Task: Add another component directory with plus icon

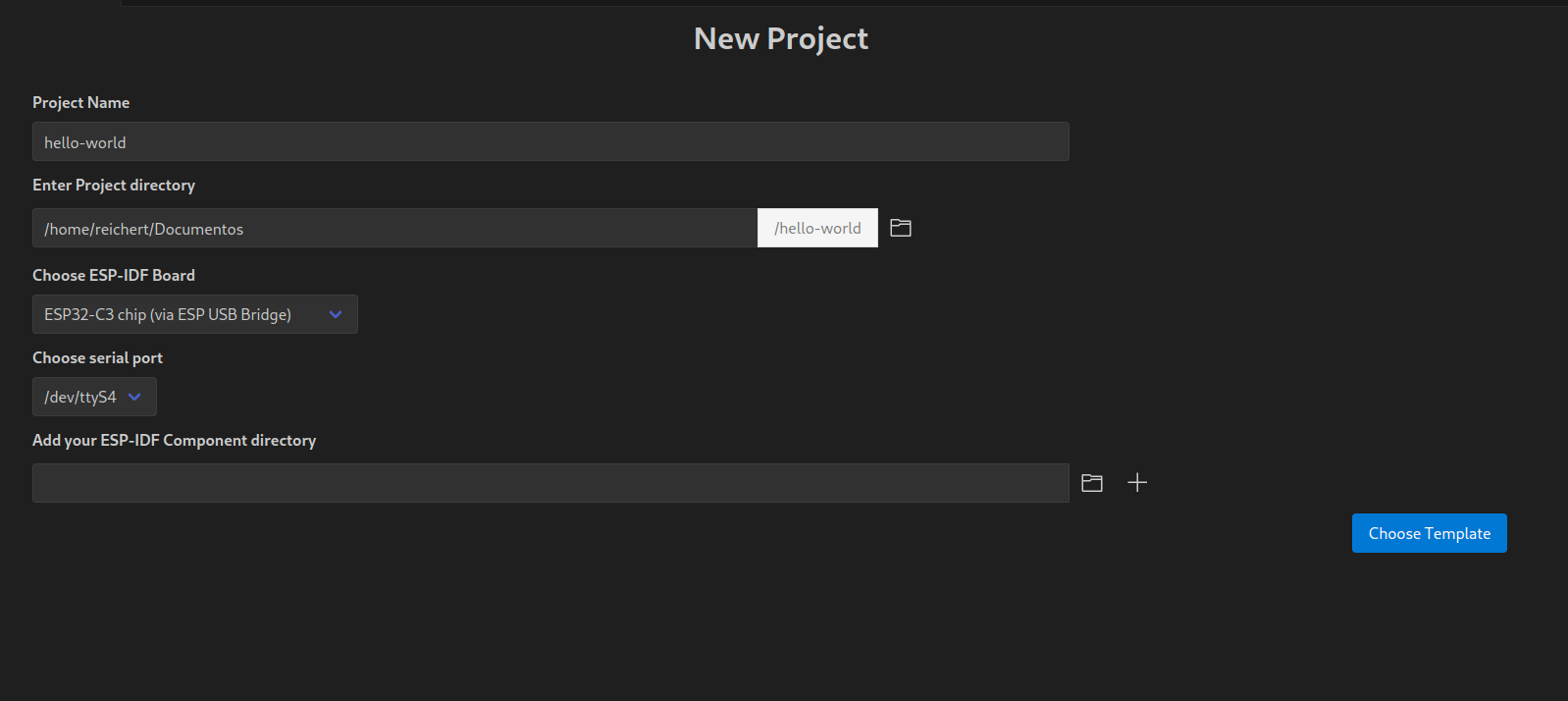Action: (x=1137, y=483)
